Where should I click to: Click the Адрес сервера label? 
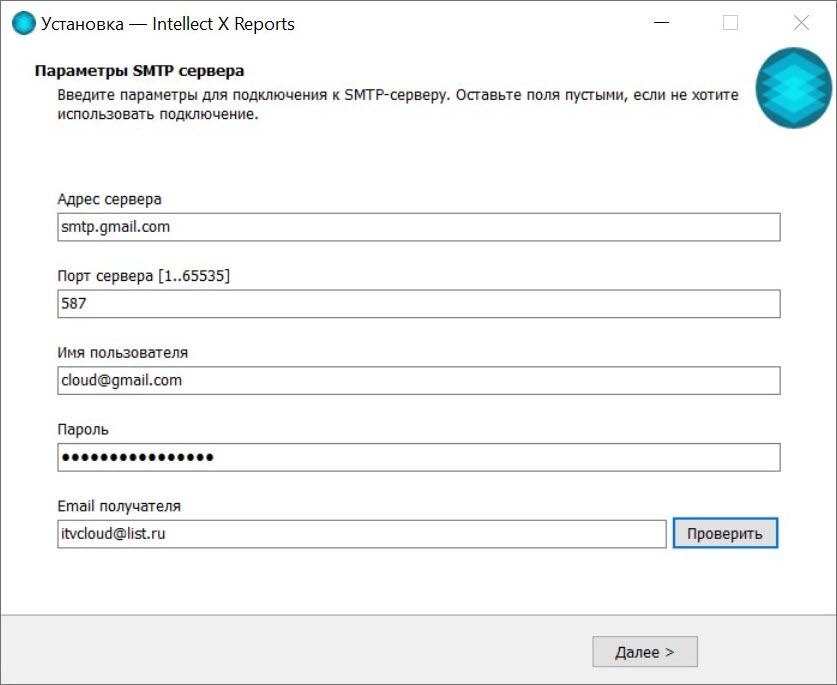click(x=109, y=199)
